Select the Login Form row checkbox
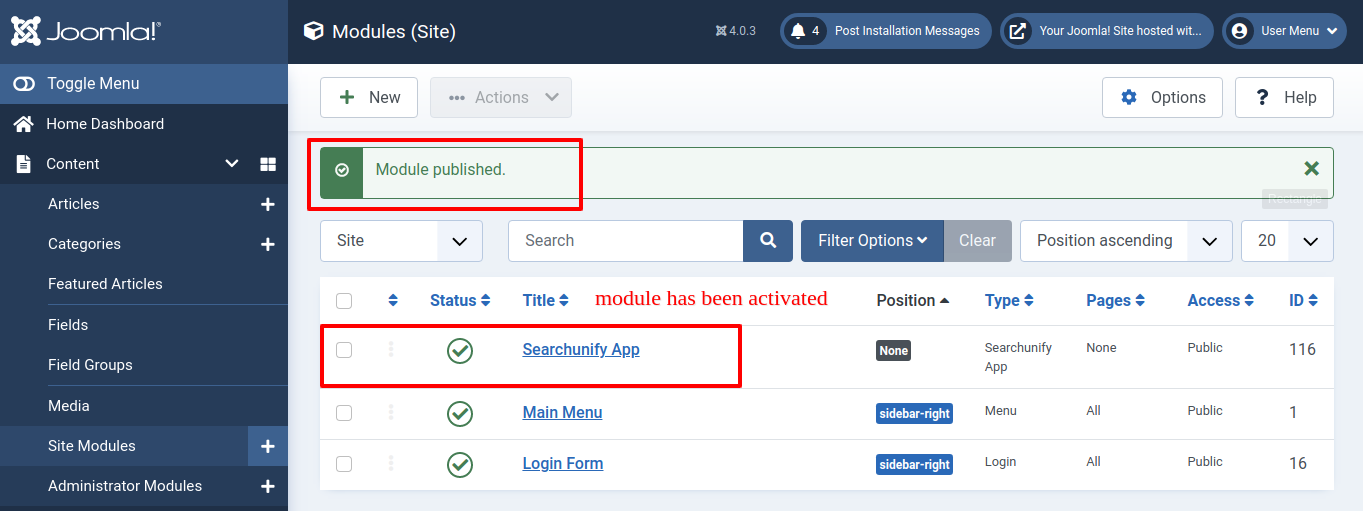 [344, 464]
